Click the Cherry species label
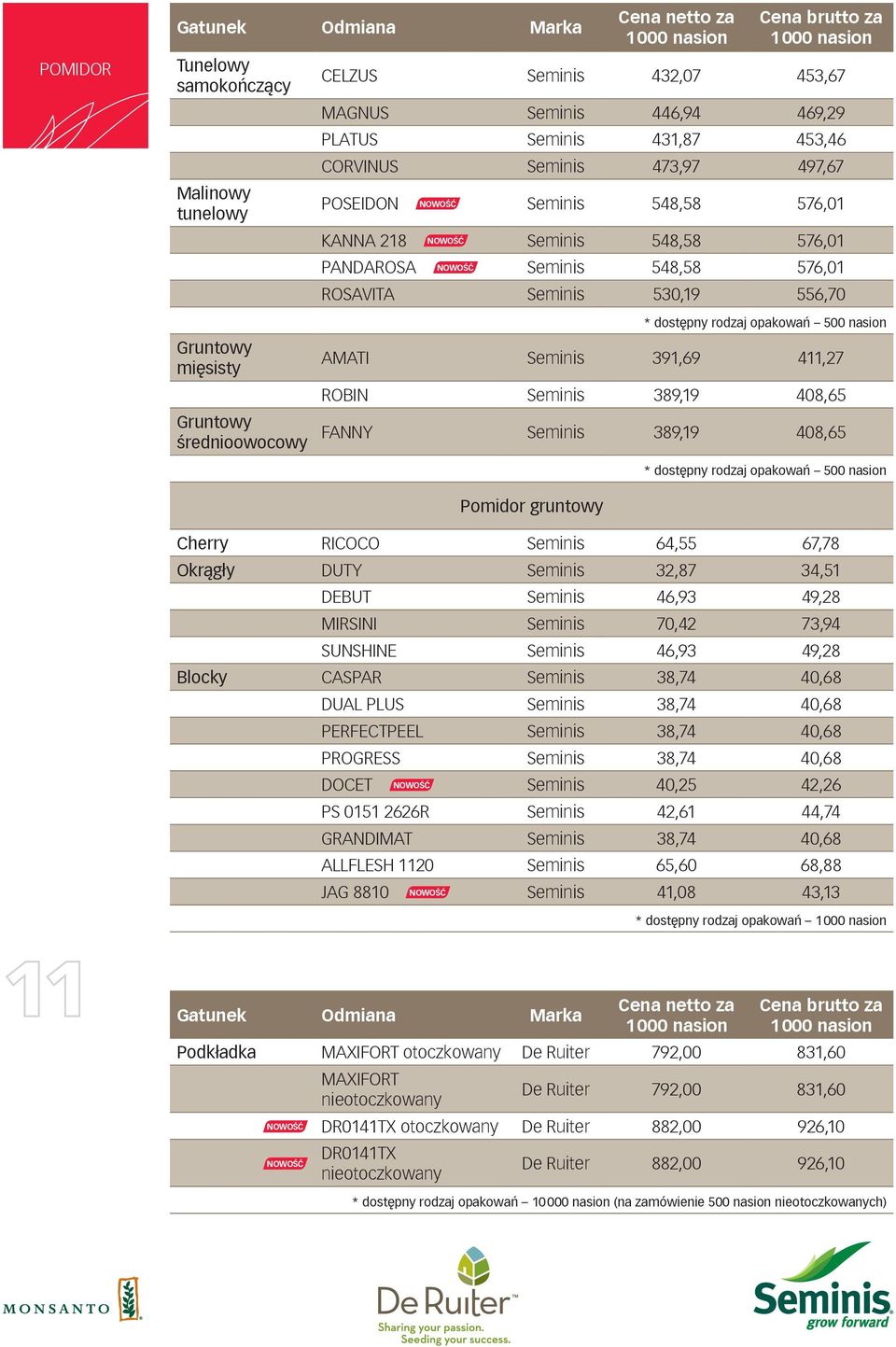Image resolution: width=896 pixels, height=1347 pixels. point(203,543)
